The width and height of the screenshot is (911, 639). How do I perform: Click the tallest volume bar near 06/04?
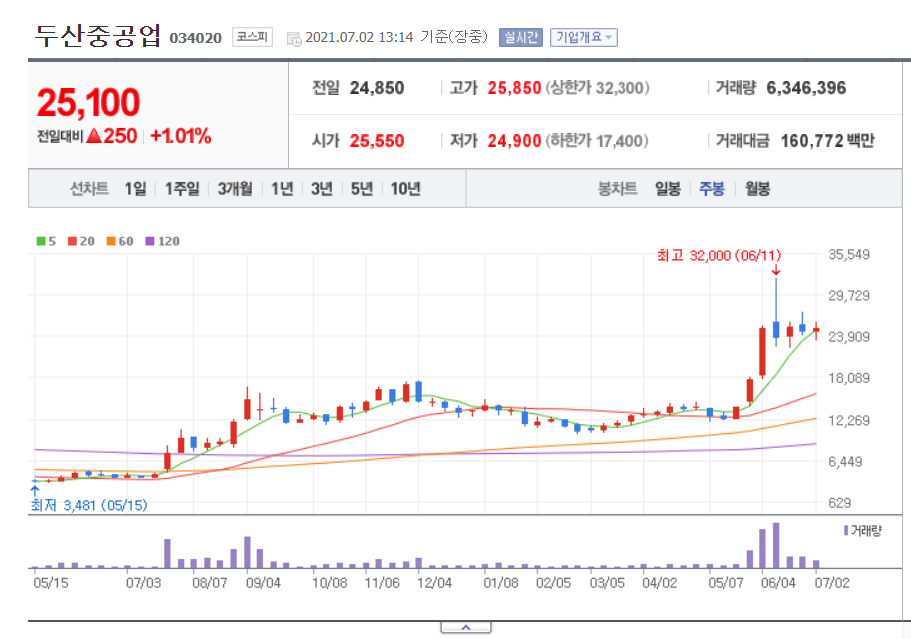click(x=776, y=545)
